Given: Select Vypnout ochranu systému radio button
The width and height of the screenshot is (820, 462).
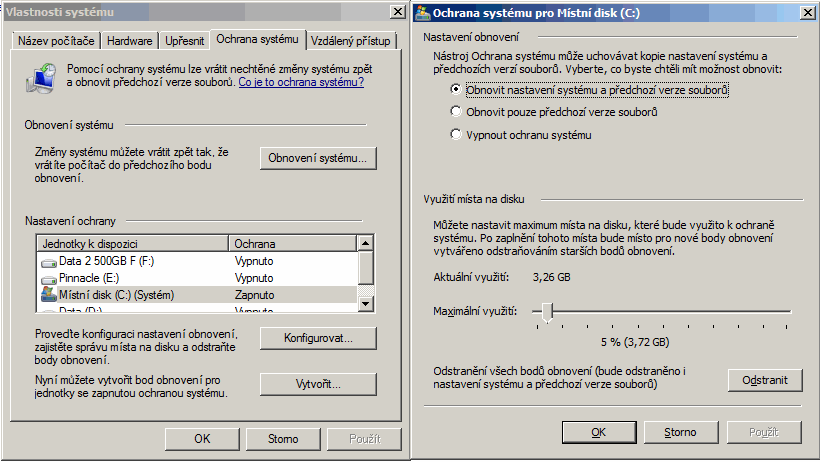Looking at the screenshot, I should coord(456,134).
